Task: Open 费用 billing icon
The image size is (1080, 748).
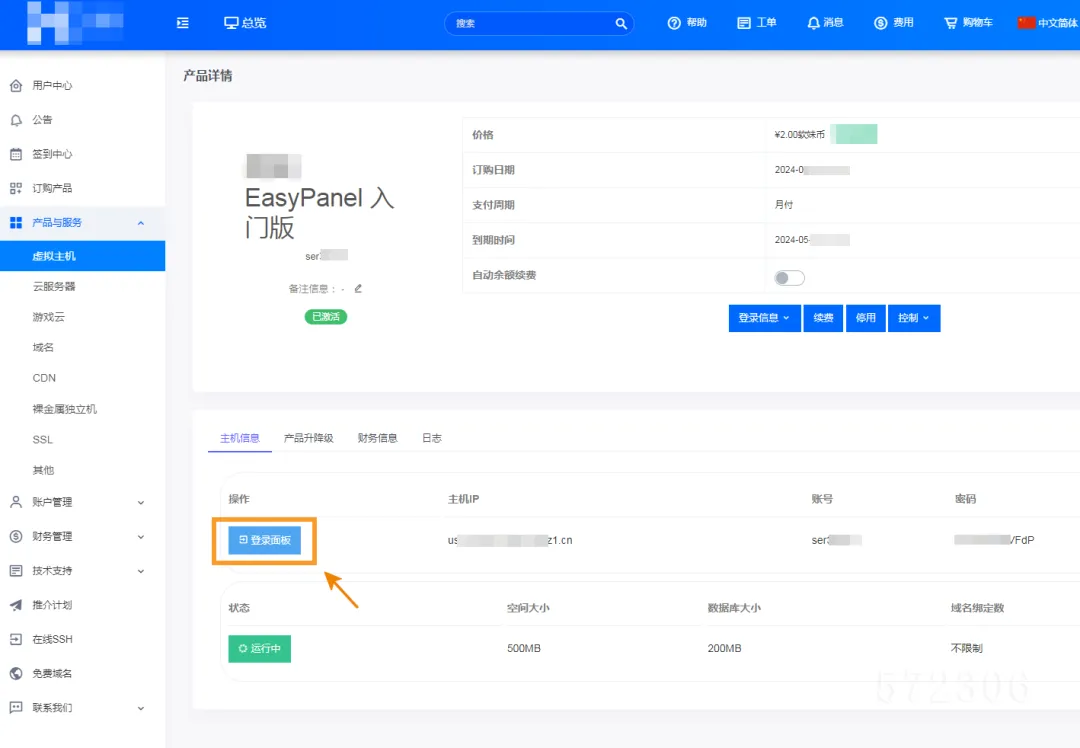Action: [x=880, y=23]
